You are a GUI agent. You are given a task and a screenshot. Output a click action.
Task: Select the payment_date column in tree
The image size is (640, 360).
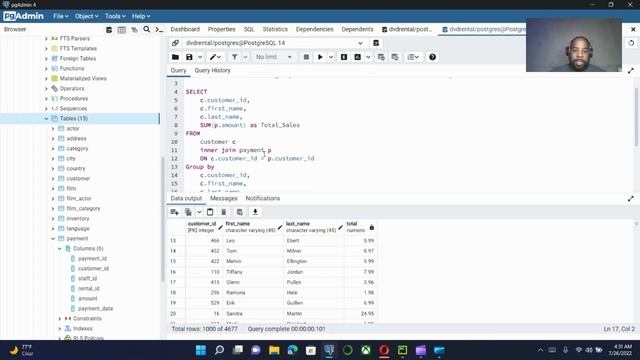coord(96,309)
